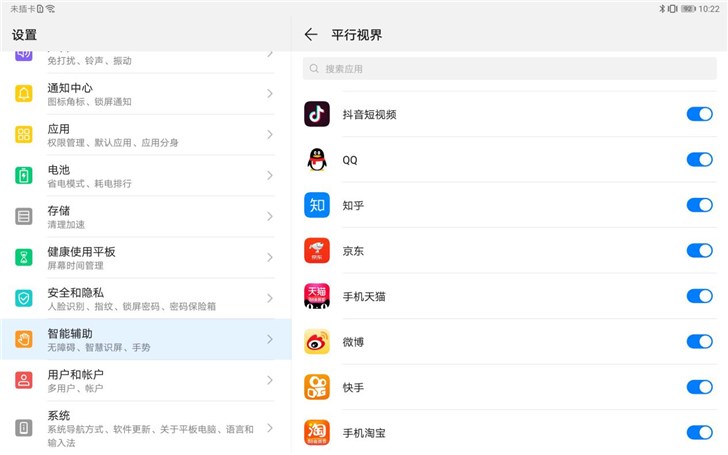This screenshot has width=728, height=455.
Task: Click the chevron next to 存储
Action: (x=270, y=216)
